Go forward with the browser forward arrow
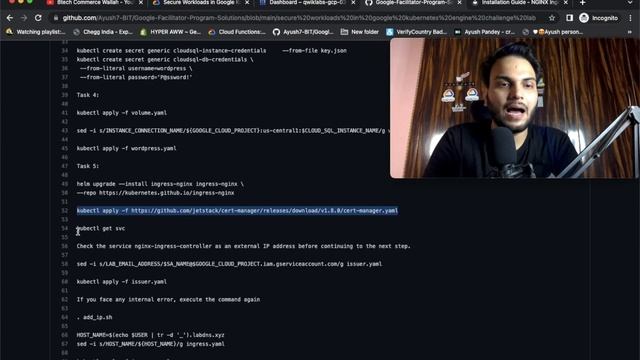The image size is (640, 360). (x=24, y=18)
